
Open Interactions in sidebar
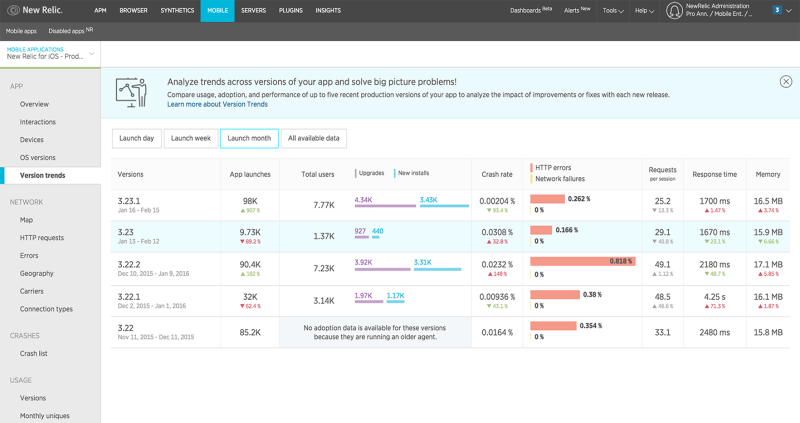[x=38, y=122]
